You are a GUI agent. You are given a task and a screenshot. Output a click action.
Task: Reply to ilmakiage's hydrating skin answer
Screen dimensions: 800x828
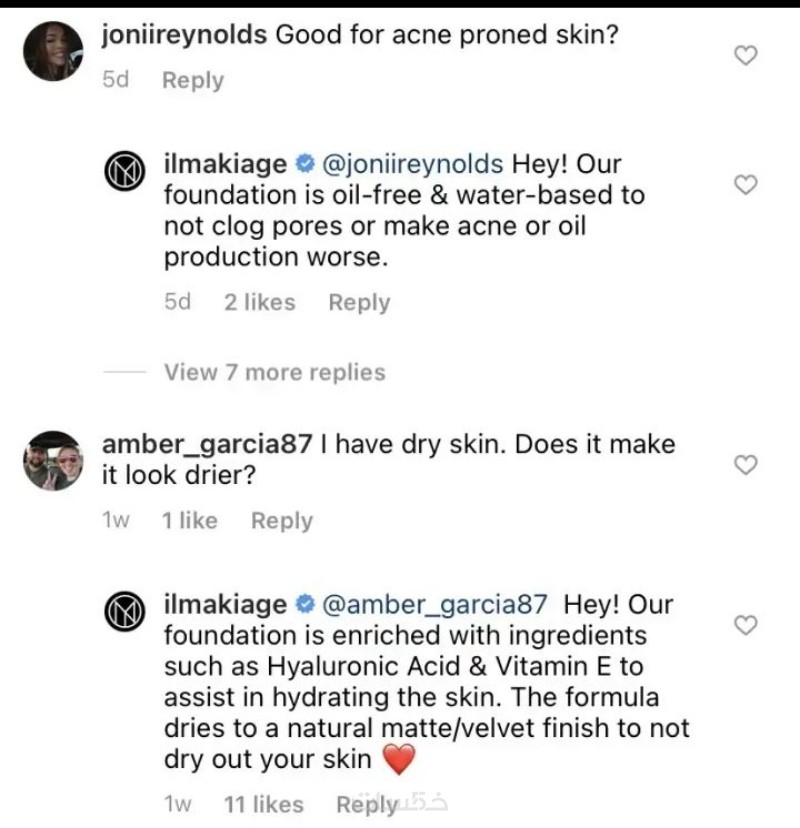(368, 803)
